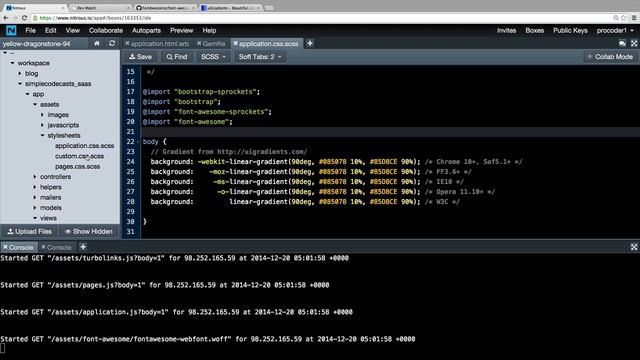The height and width of the screenshot is (360, 640).
Task: Collapse the simplecodecasts_saas folder
Action: pos(20,84)
